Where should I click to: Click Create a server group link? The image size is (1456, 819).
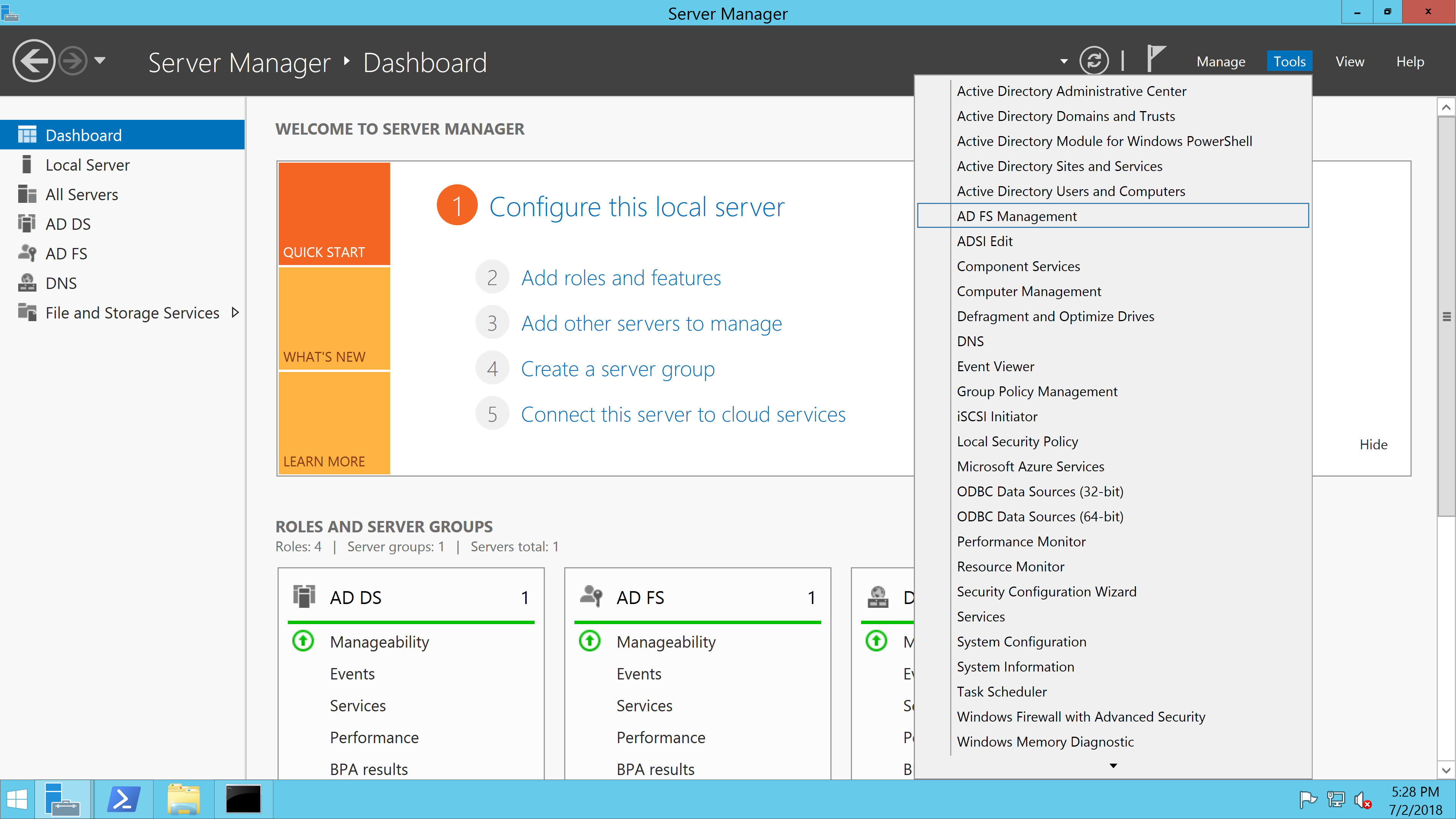(x=618, y=369)
